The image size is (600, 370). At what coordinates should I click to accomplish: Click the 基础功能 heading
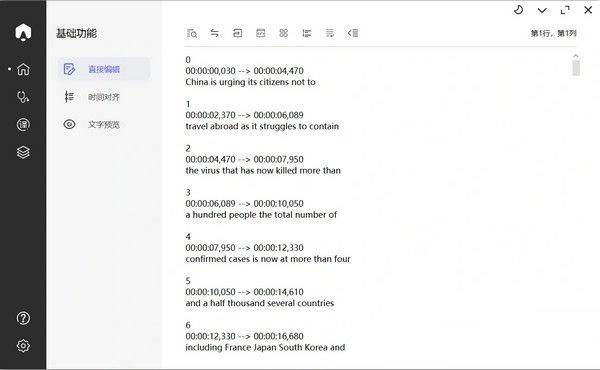click(76, 33)
